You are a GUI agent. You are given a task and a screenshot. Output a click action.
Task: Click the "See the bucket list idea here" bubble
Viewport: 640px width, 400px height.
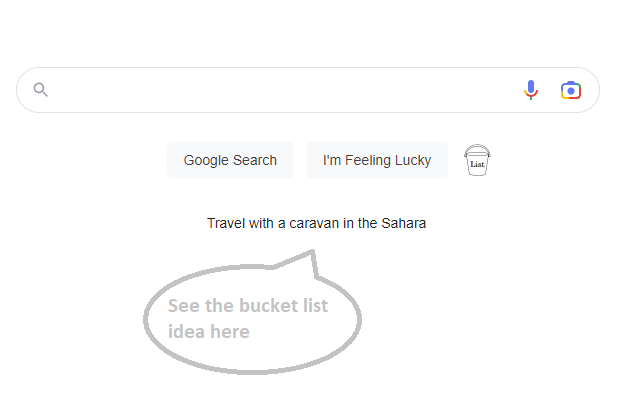click(x=252, y=319)
